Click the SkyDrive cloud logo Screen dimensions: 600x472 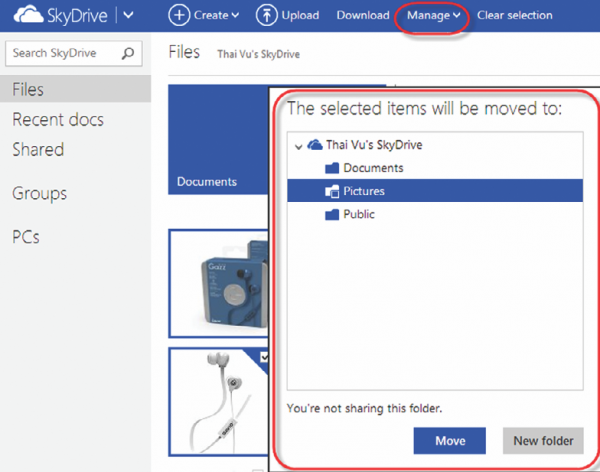[x=28, y=15]
